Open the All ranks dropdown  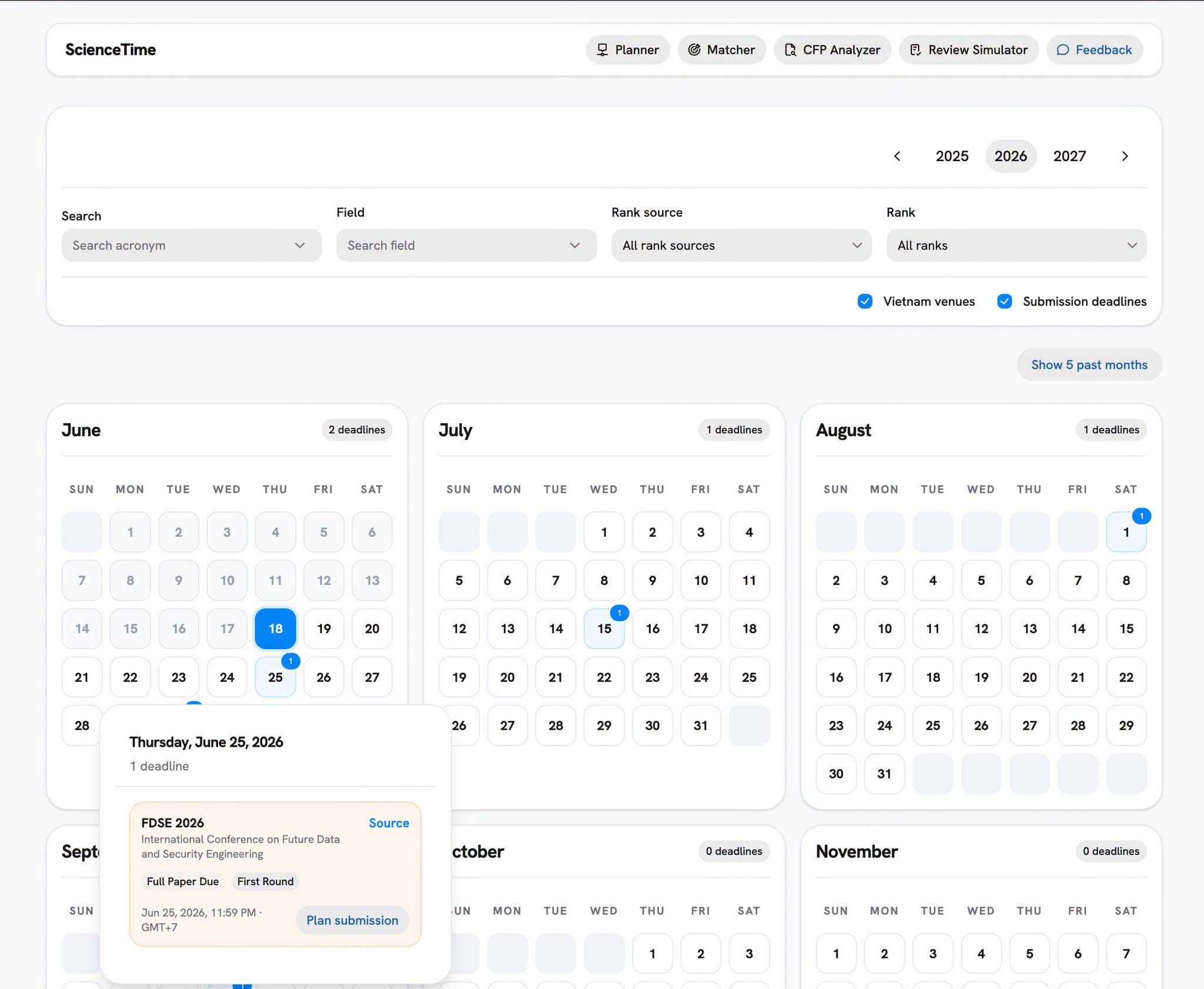(1016, 245)
